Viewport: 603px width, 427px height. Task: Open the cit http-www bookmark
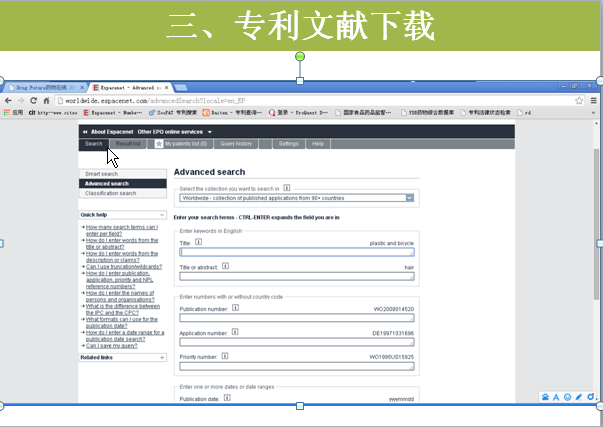pyautogui.click(x=53, y=113)
